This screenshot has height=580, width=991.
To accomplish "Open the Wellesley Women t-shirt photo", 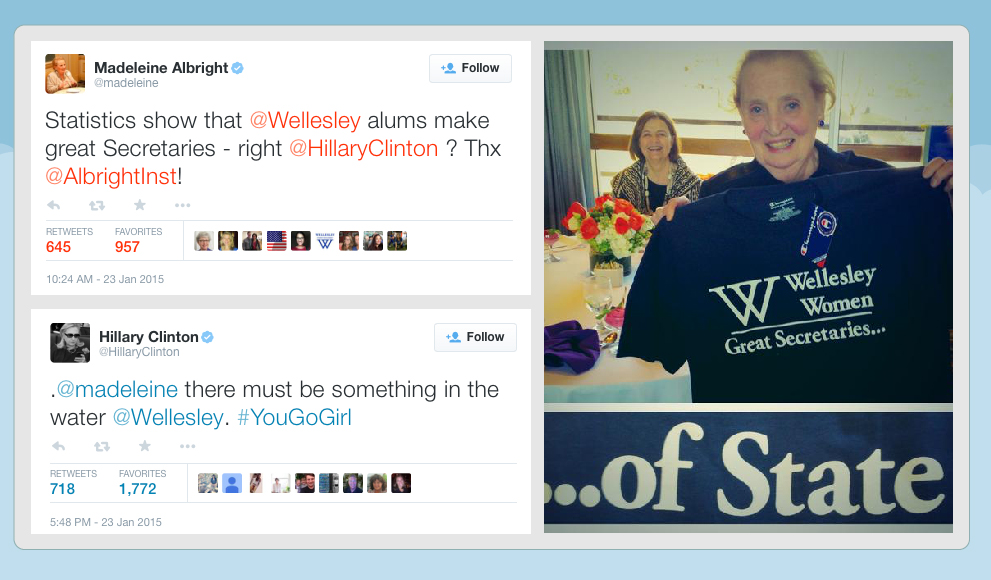I will coord(748,222).
